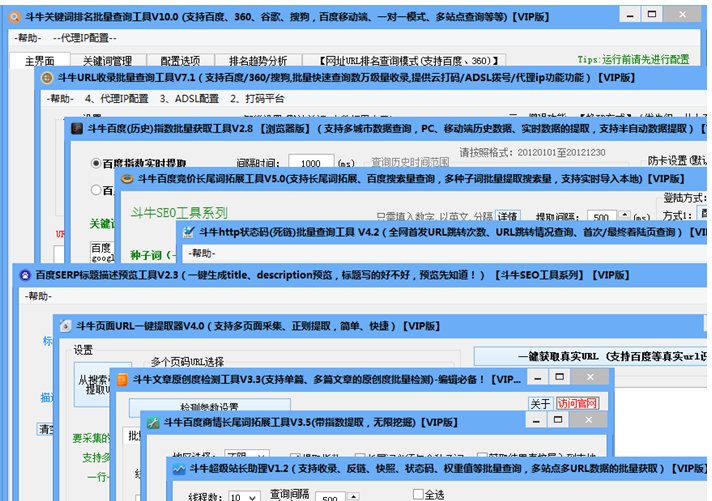Click the 斗牛URL收录批量查询工具 window icon
Screen dimensions: 712x501
[48, 77]
